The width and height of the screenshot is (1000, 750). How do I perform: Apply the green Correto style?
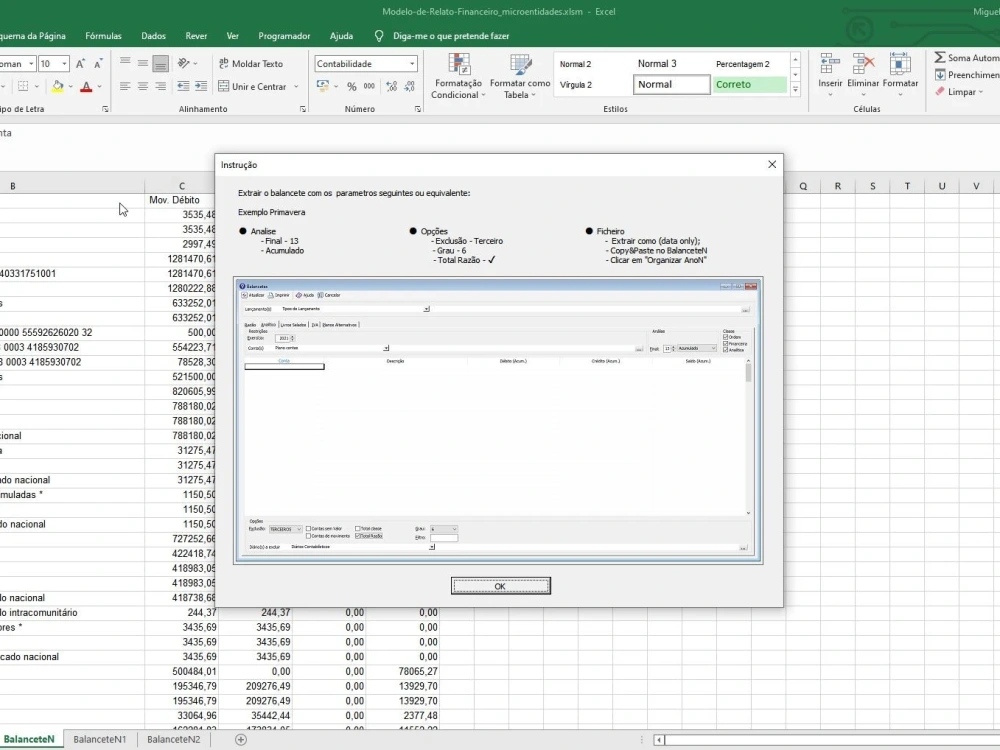coord(749,84)
